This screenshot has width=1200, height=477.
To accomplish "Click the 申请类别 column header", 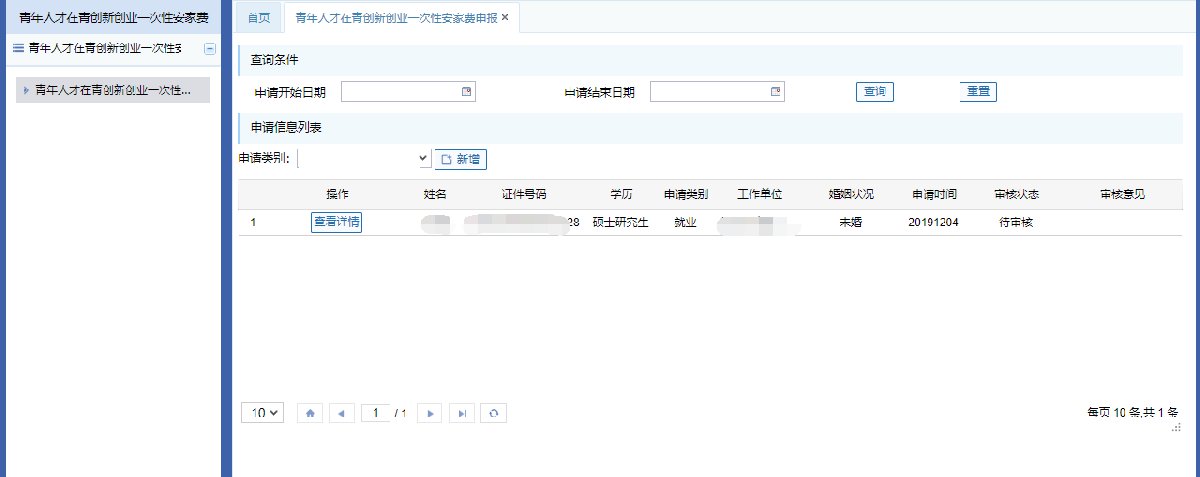I will point(685,194).
